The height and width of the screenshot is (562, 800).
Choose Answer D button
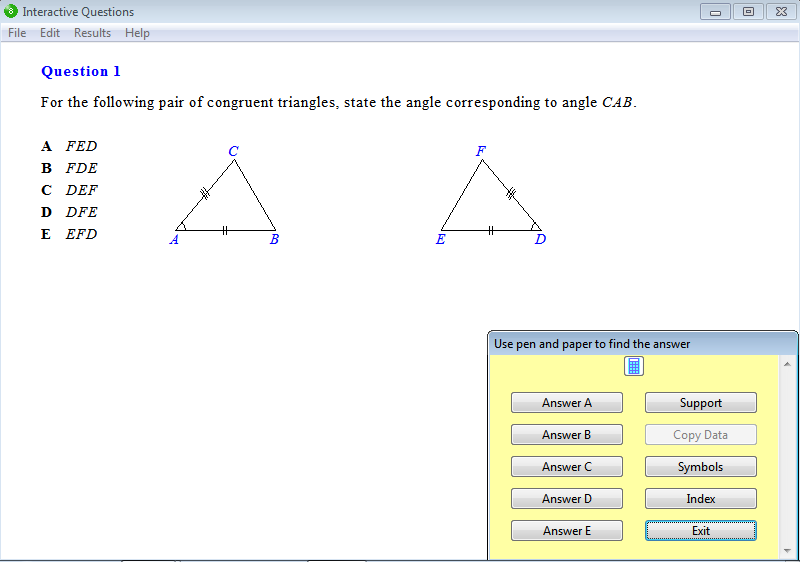(567, 499)
